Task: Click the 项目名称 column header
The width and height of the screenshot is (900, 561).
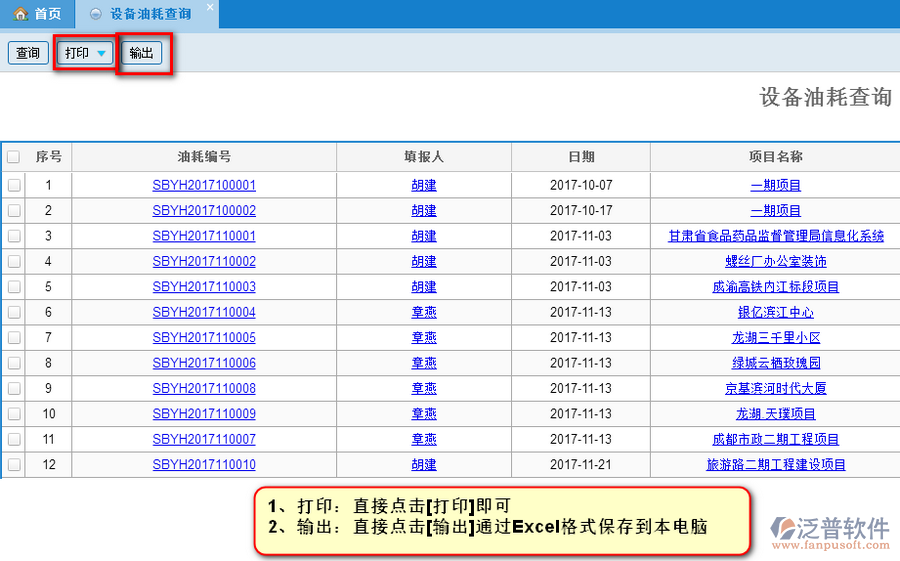Action: (776, 157)
